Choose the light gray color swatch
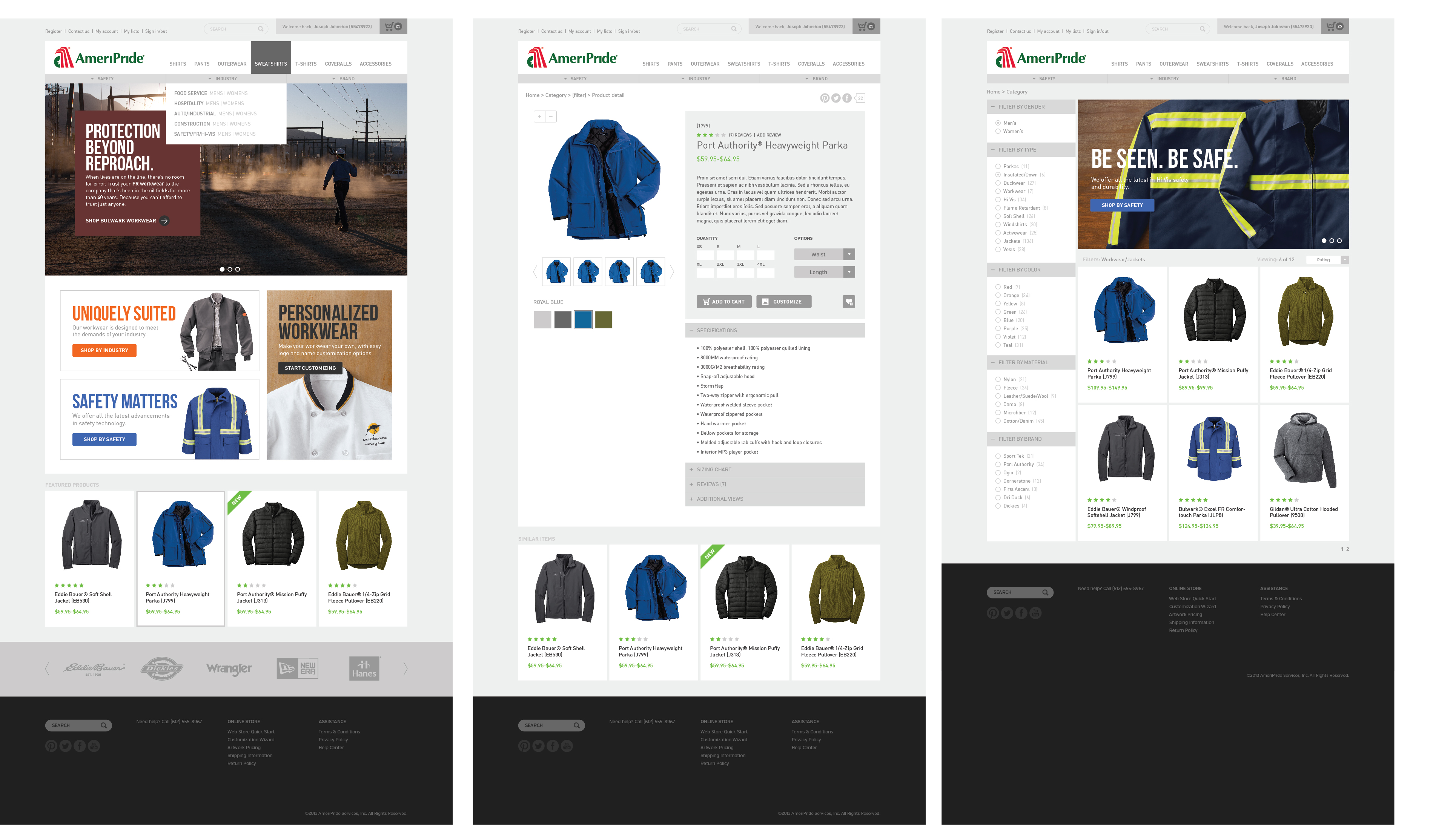The width and height of the screenshot is (1456, 825). 542,320
